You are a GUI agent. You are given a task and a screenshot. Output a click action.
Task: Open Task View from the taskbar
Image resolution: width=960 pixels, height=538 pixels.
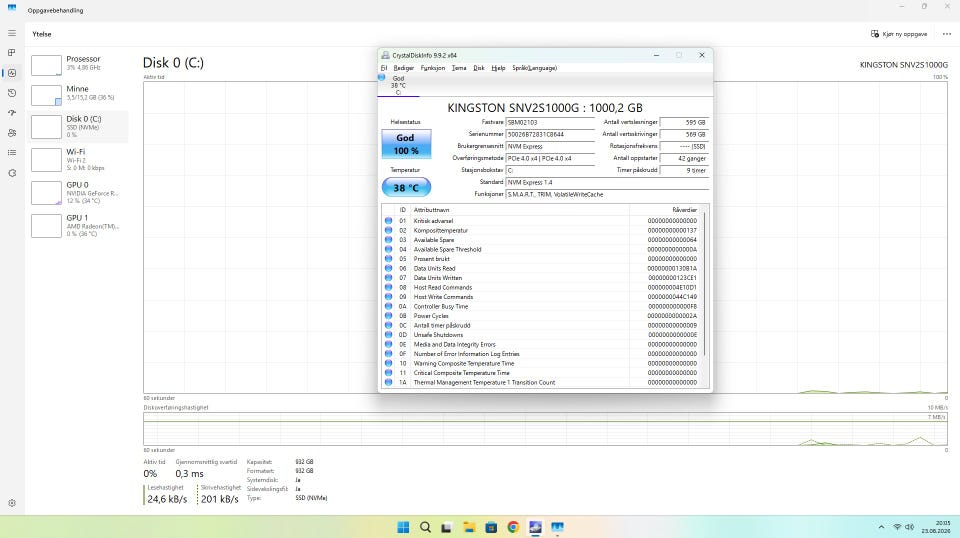pyautogui.click(x=447, y=527)
